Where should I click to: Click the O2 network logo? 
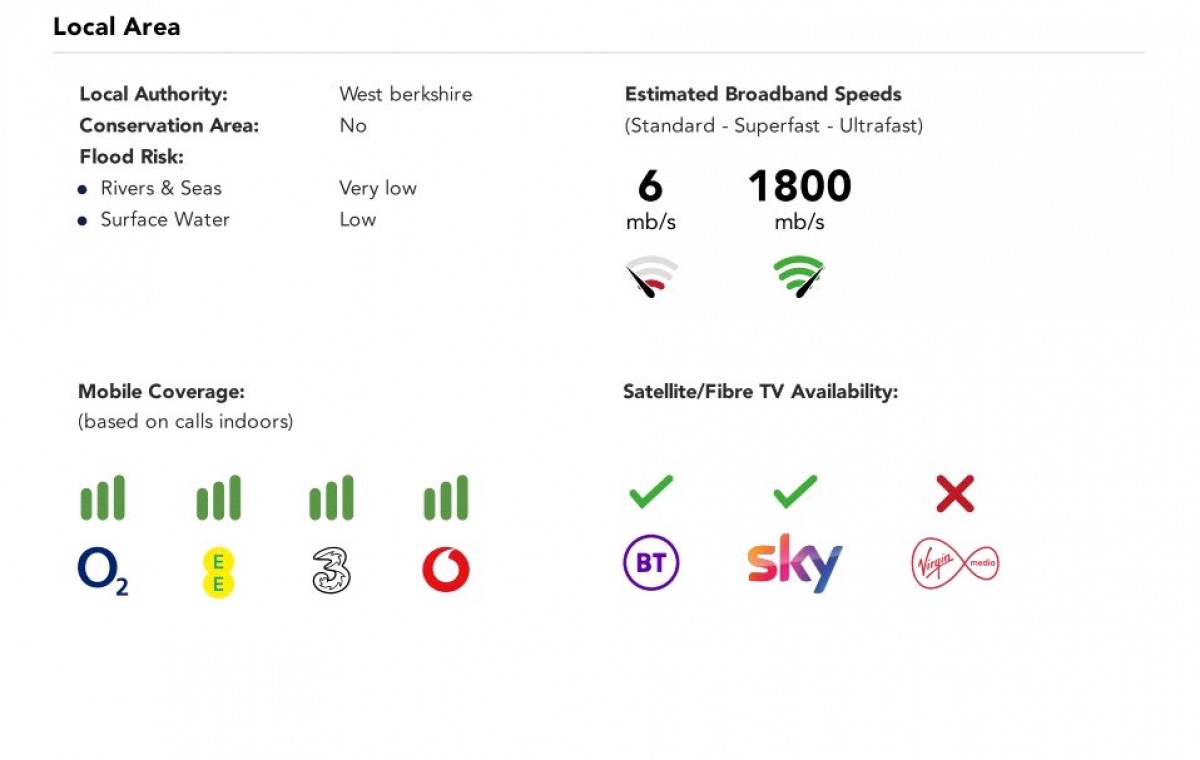103,571
